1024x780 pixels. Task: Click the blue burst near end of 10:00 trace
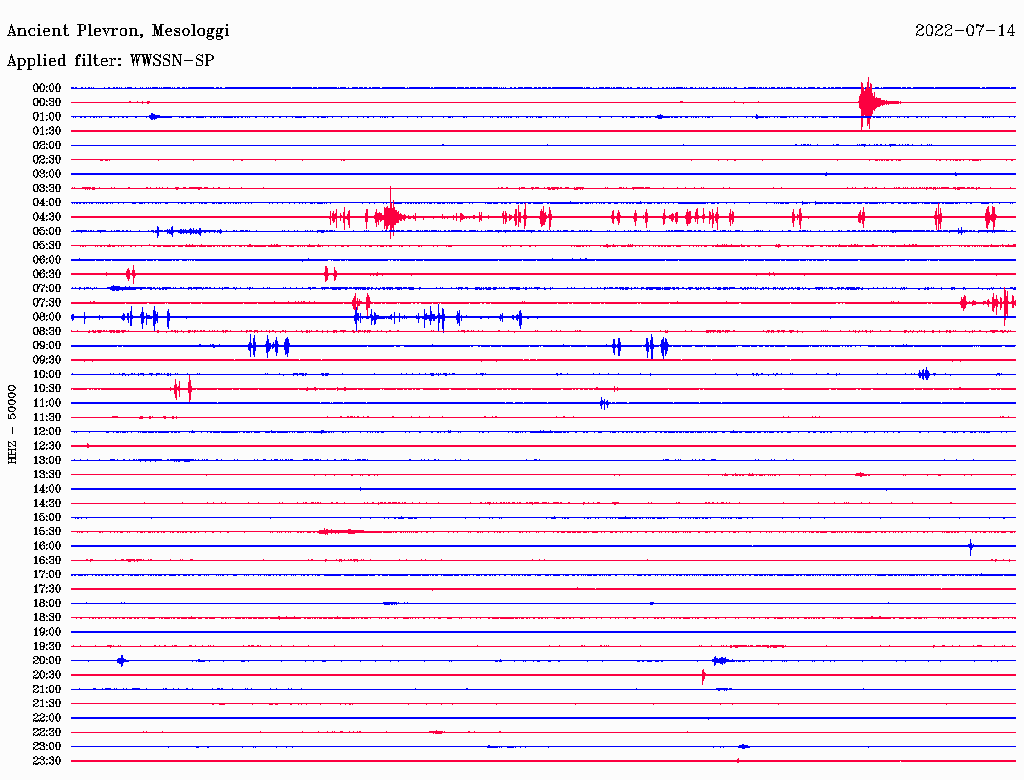click(x=925, y=374)
